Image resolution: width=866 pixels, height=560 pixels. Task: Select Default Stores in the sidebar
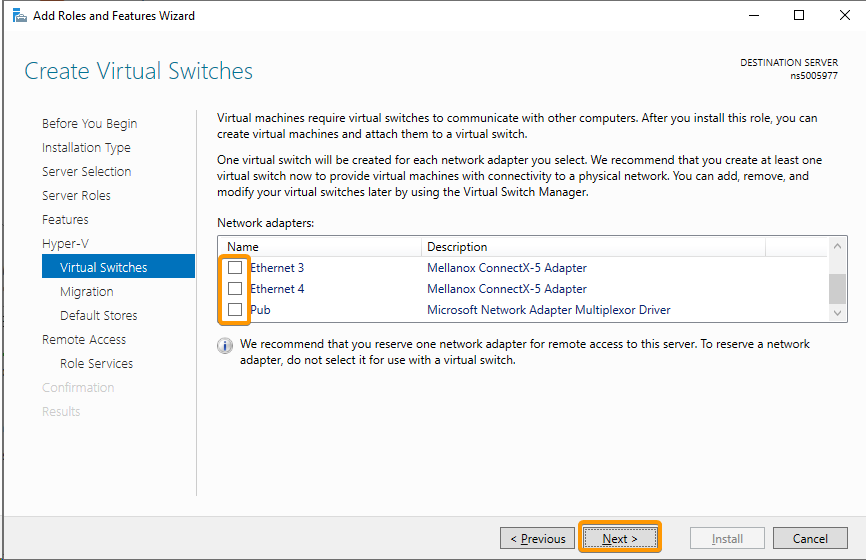(x=99, y=316)
